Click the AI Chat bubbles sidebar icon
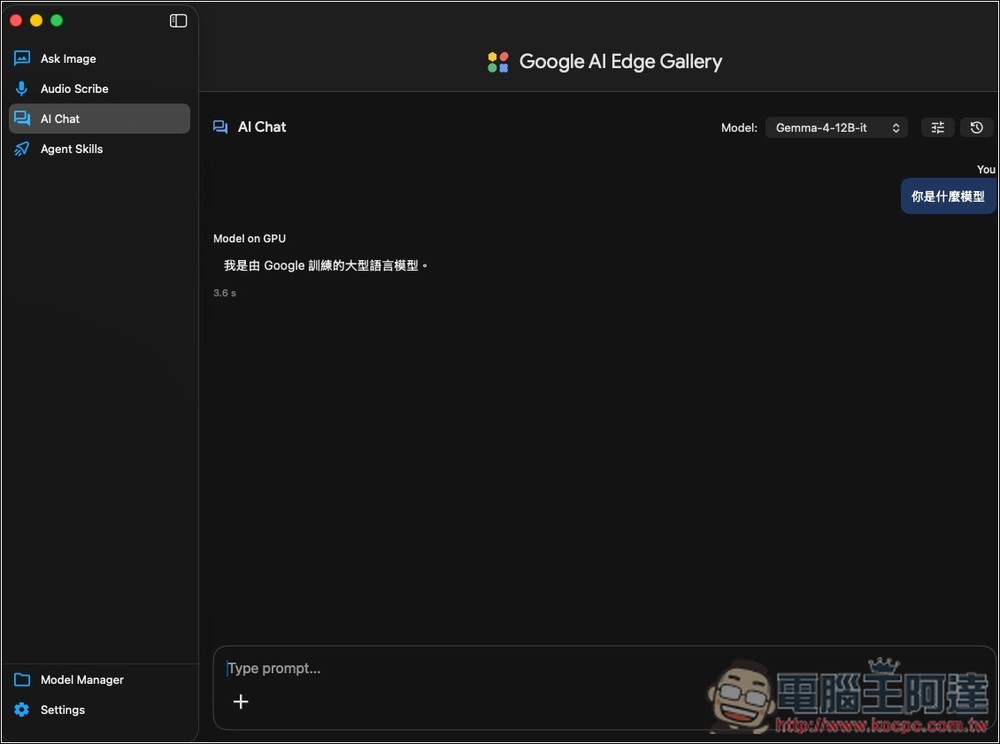 [x=22, y=119]
